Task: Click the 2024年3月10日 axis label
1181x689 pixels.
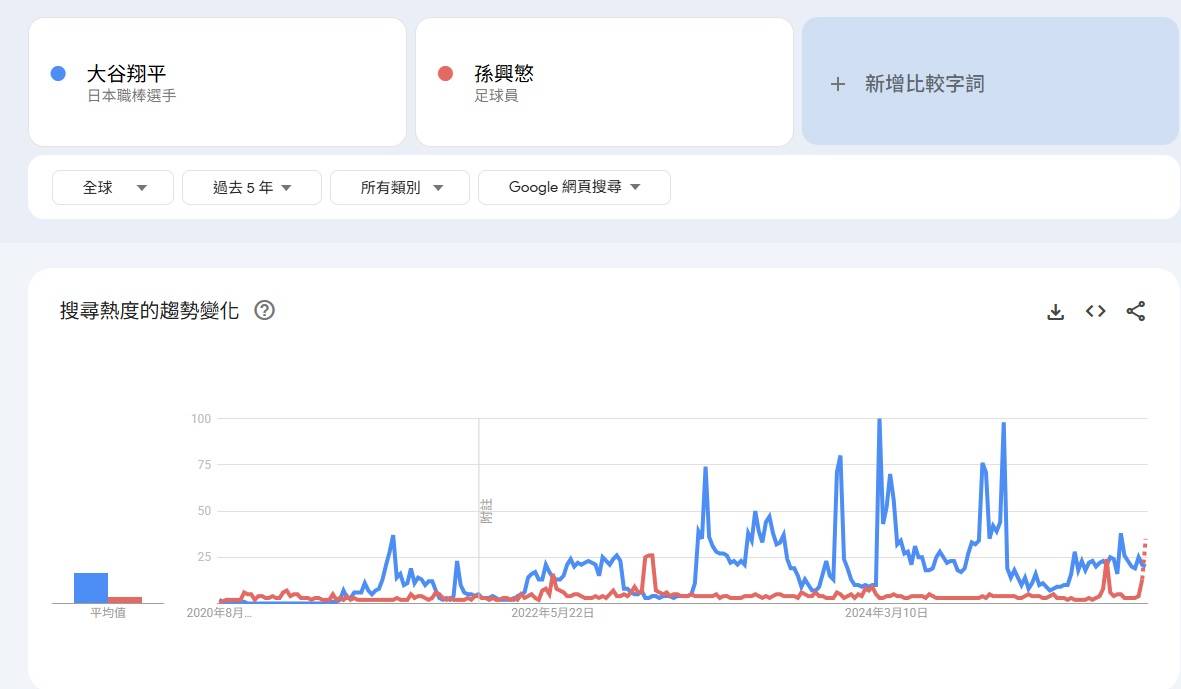Action: pos(886,613)
